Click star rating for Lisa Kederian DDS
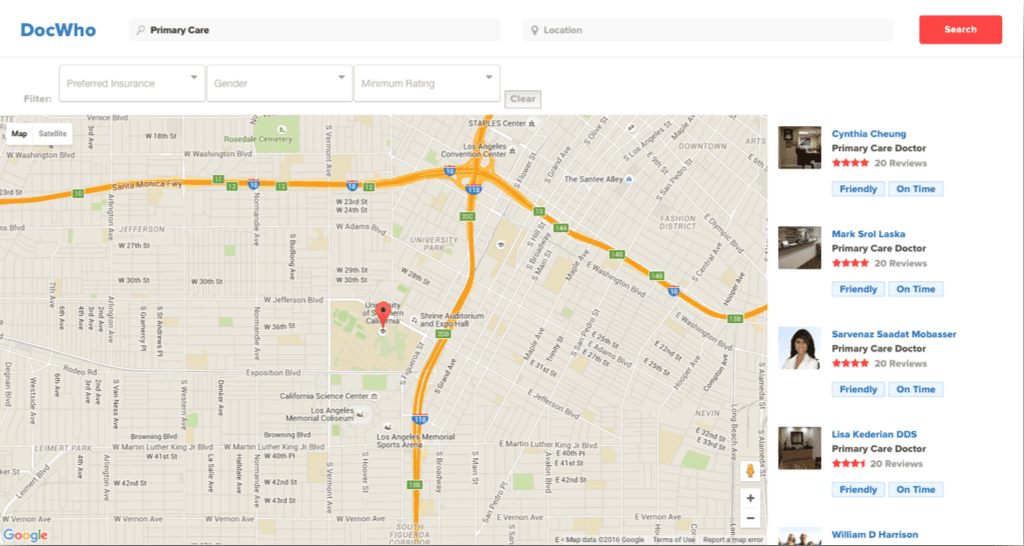 click(x=848, y=463)
